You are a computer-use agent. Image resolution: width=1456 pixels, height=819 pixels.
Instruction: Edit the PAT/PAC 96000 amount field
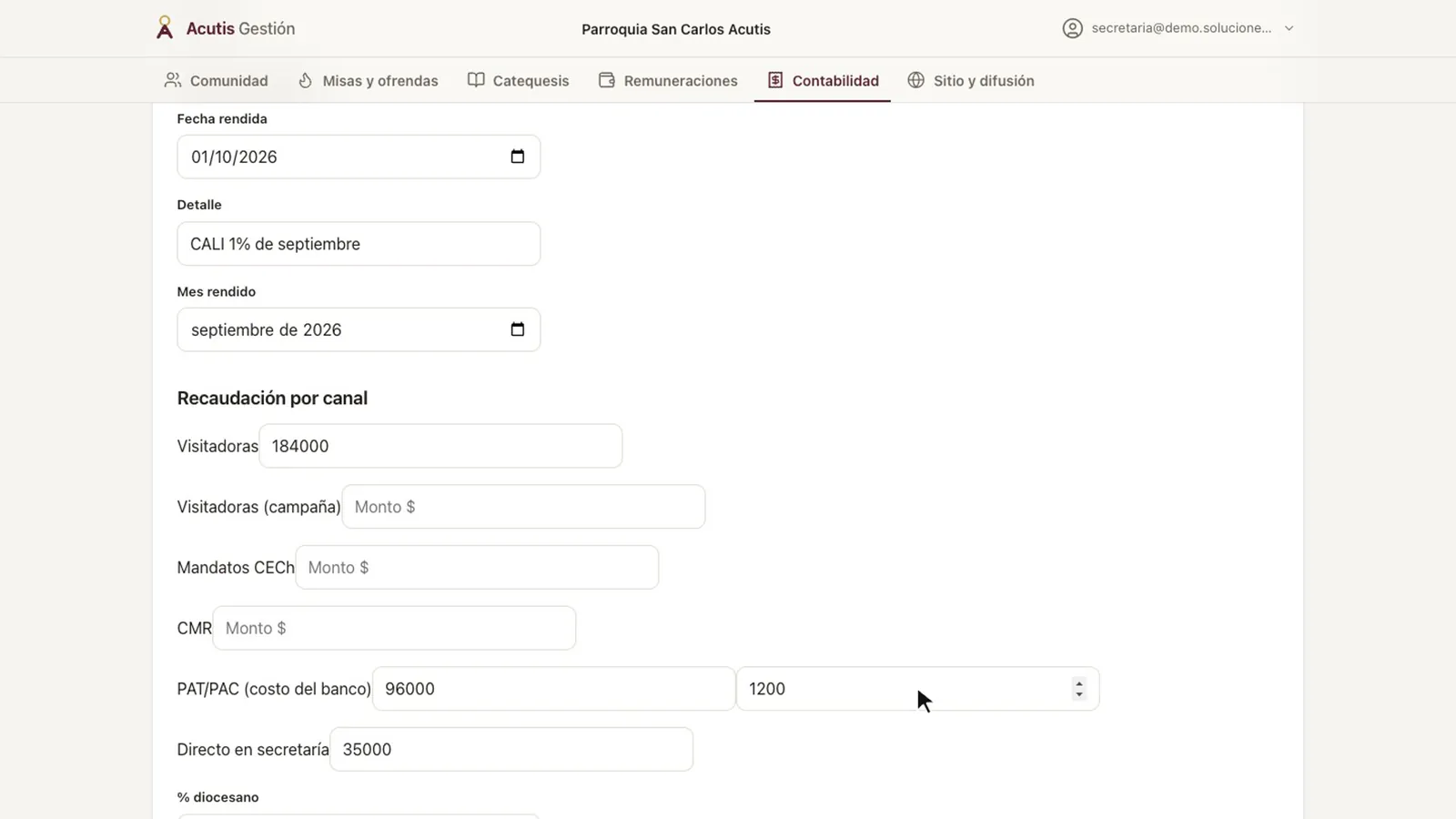553,689
